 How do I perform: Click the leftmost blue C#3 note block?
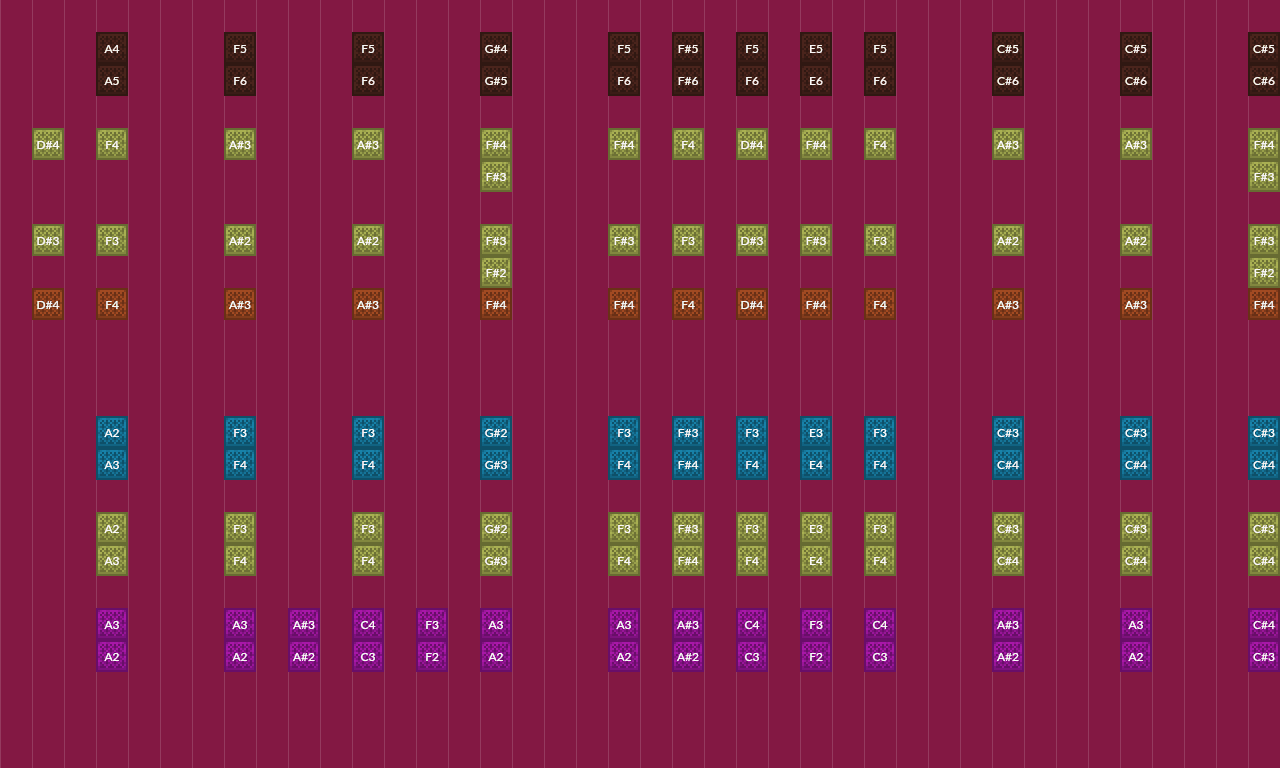1008,433
